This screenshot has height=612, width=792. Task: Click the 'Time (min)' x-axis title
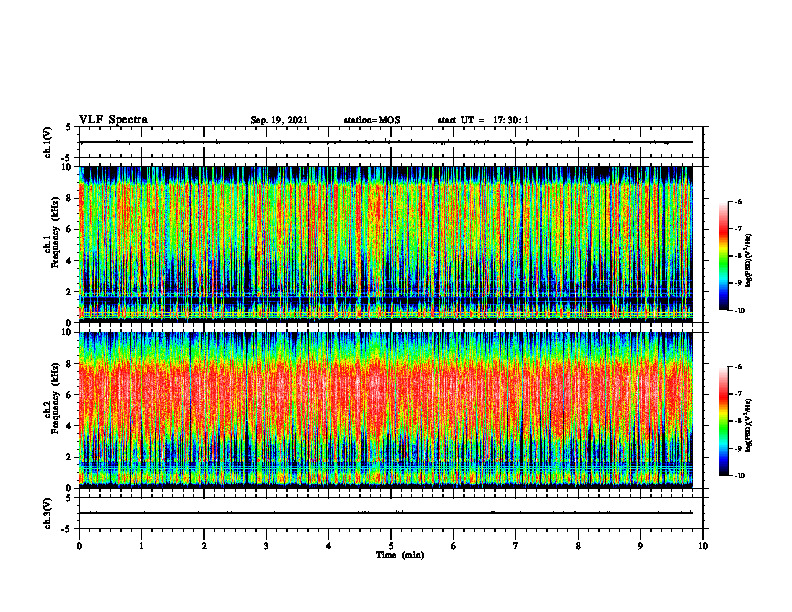pyautogui.click(x=400, y=555)
